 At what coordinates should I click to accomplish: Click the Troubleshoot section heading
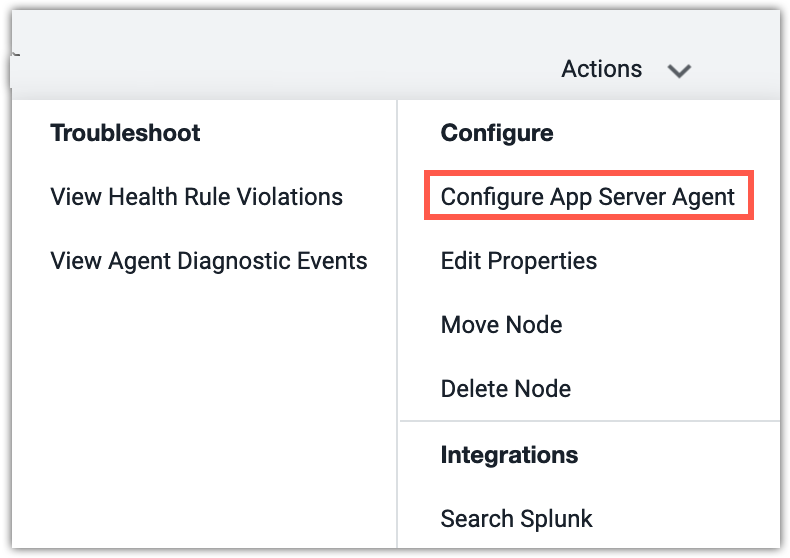point(125,133)
